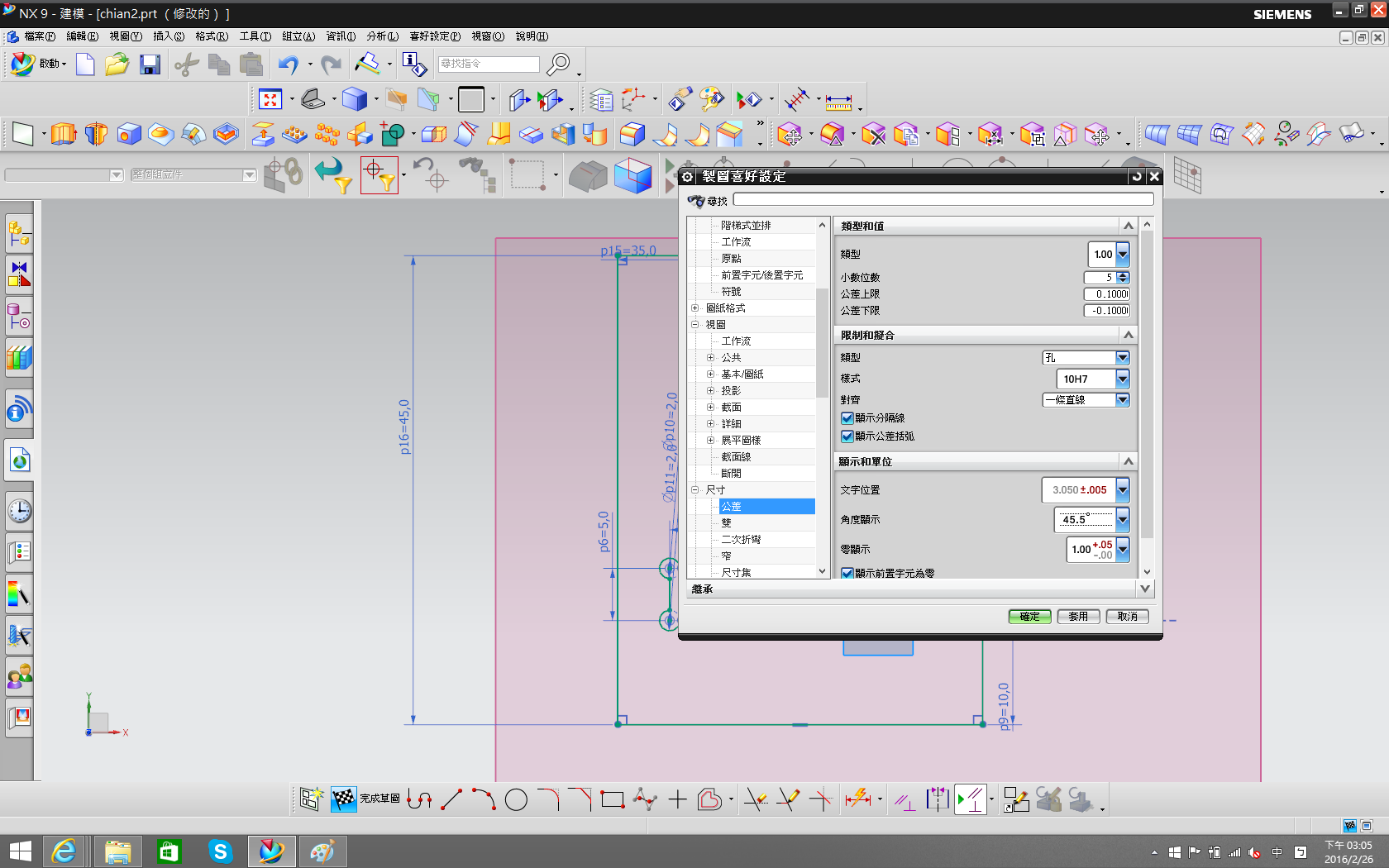Click the History clock icon in sidebar

click(20, 511)
